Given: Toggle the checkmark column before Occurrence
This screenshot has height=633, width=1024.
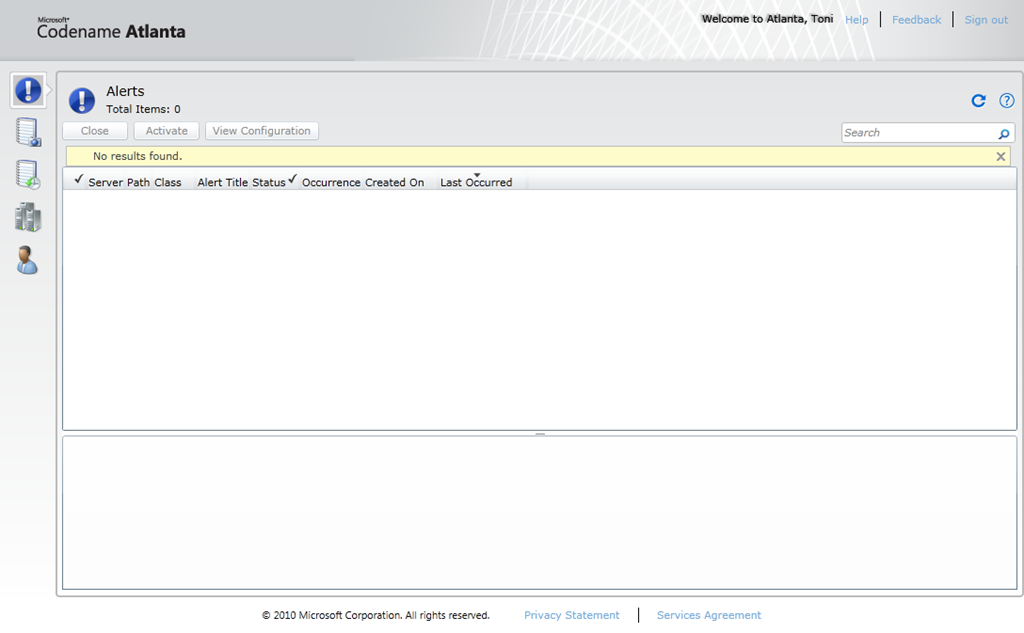Looking at the screenshot, I should click(x=293, y=179).
